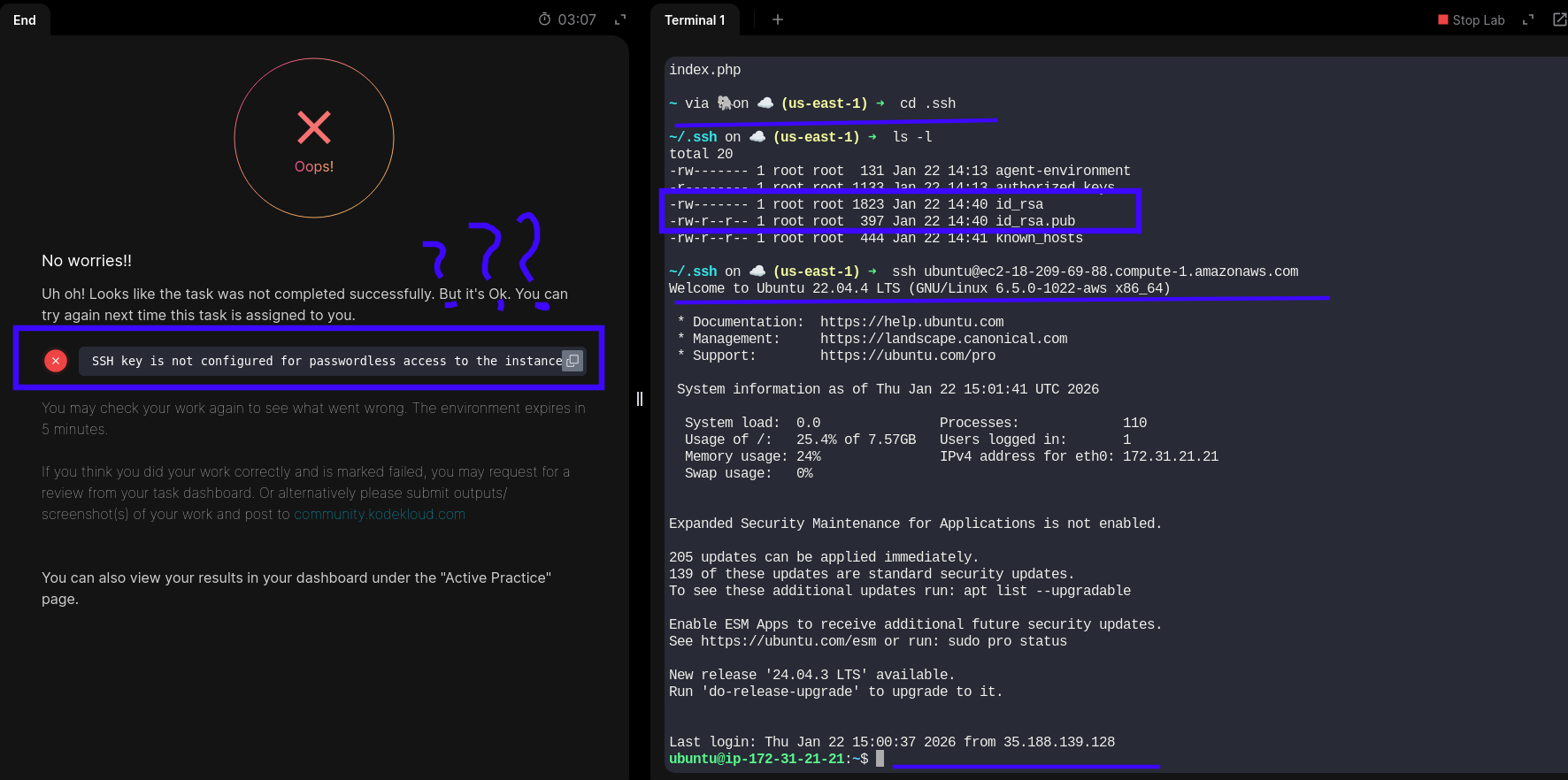
Task: Click the '205 updates can be applied' line
Action: 824,557
